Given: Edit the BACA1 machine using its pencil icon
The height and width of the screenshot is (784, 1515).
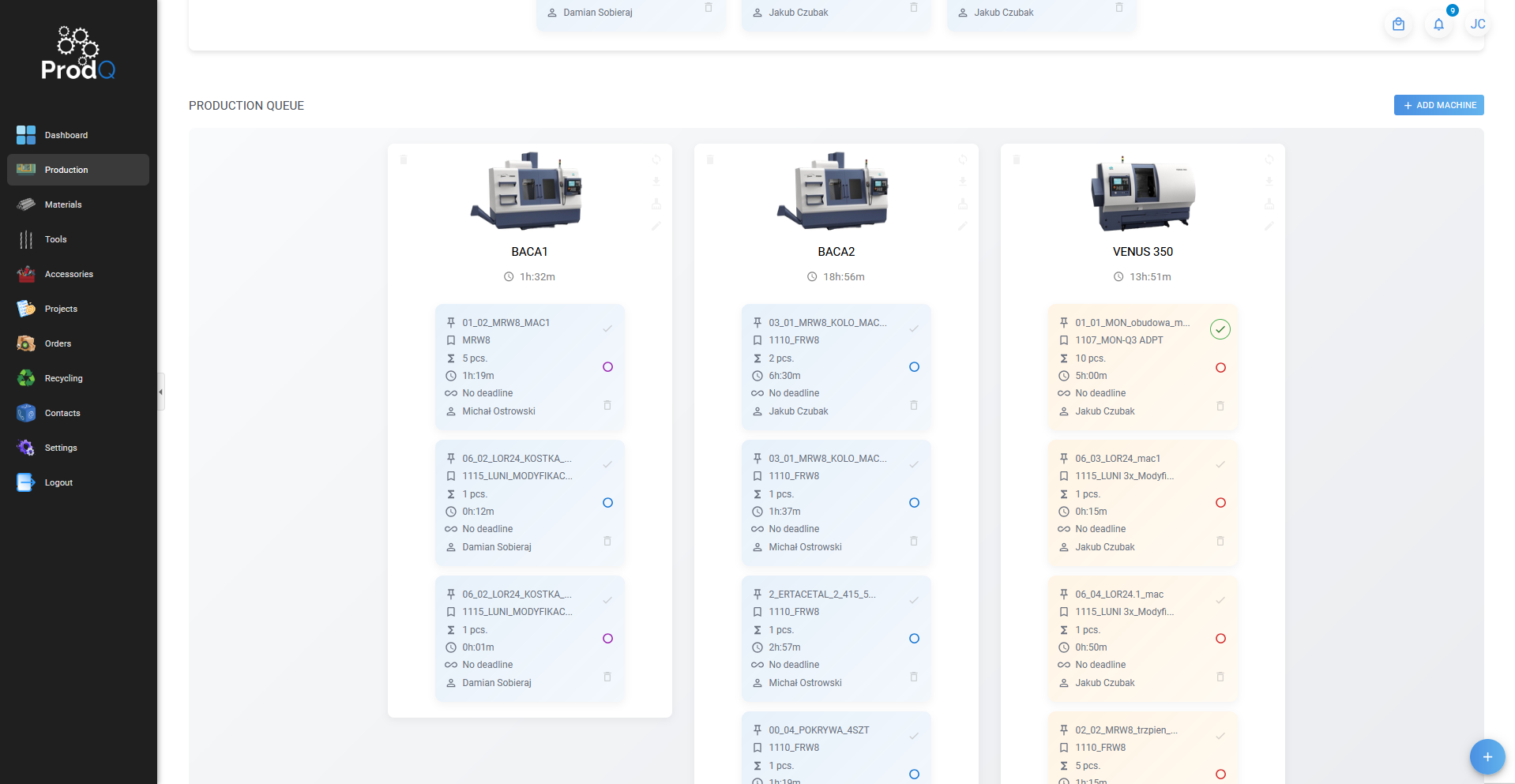Looking at the screenshot, I should click(656, 227).
